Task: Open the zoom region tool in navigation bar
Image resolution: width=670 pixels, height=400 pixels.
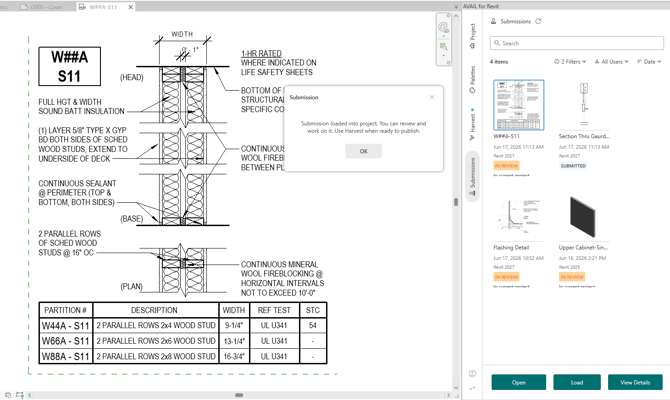Action: click(x=443, y=46)
